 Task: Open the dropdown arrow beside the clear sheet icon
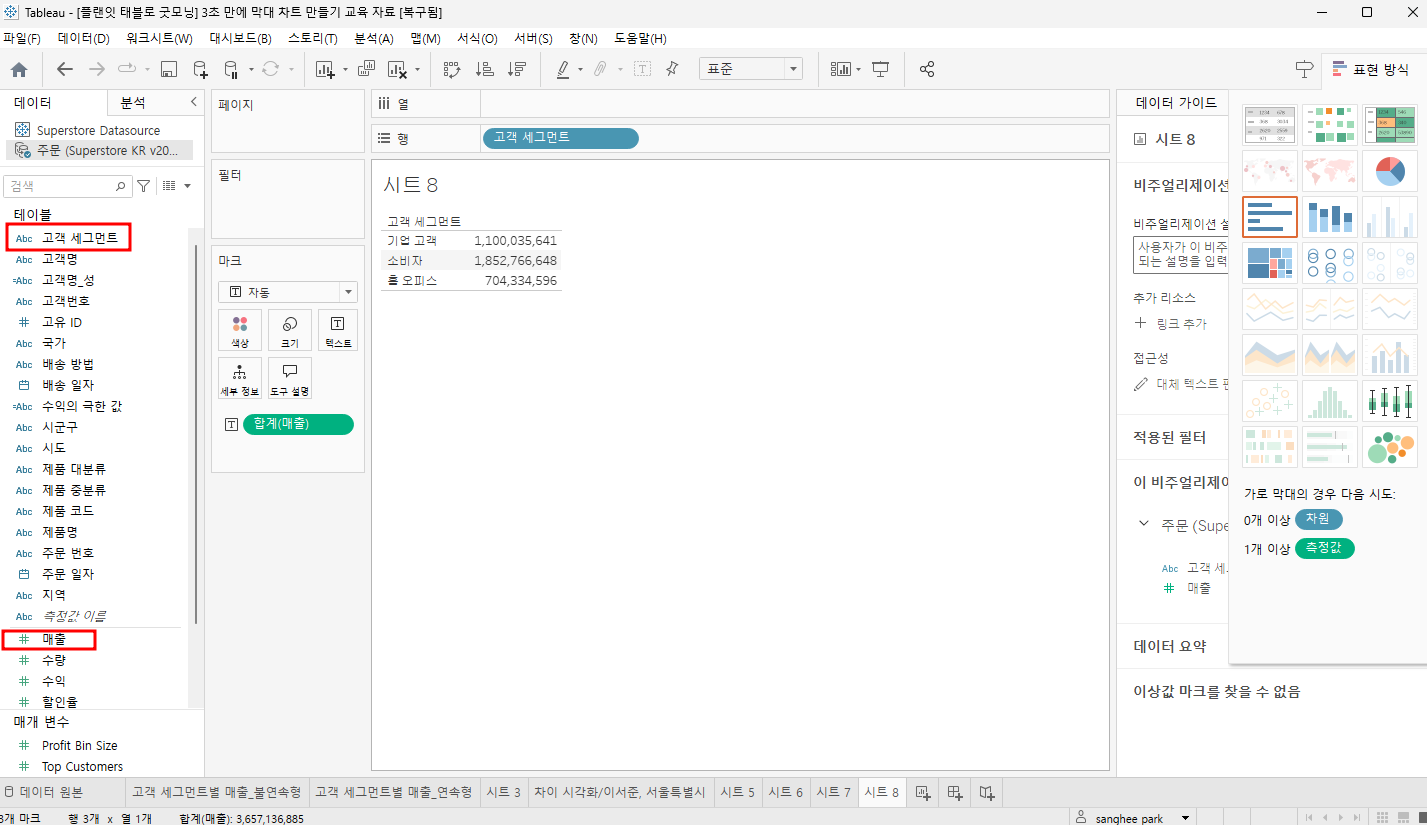(x=418, y=70)
